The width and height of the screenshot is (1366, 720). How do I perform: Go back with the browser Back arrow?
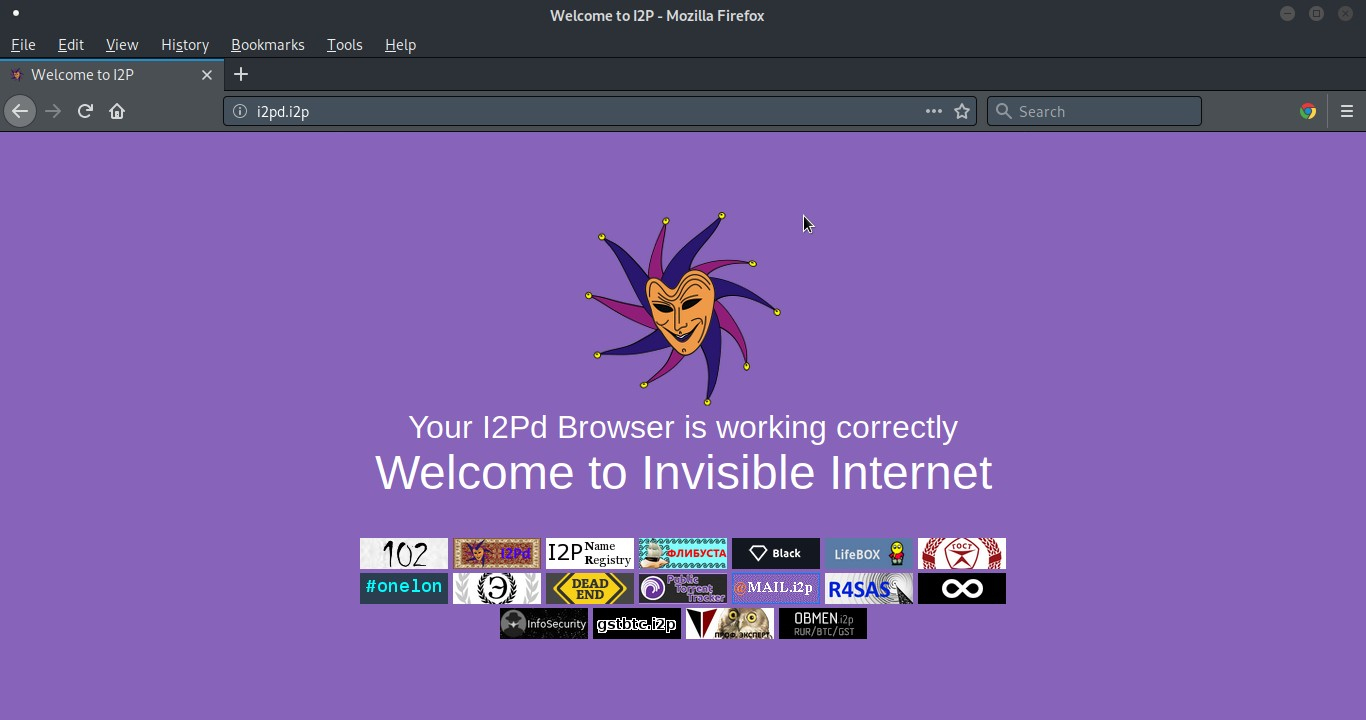(20, 111)
